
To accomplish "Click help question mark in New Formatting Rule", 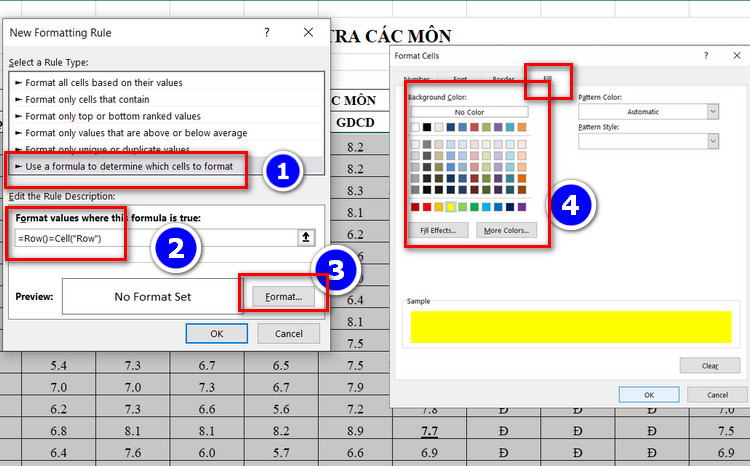I will (266, 32).
